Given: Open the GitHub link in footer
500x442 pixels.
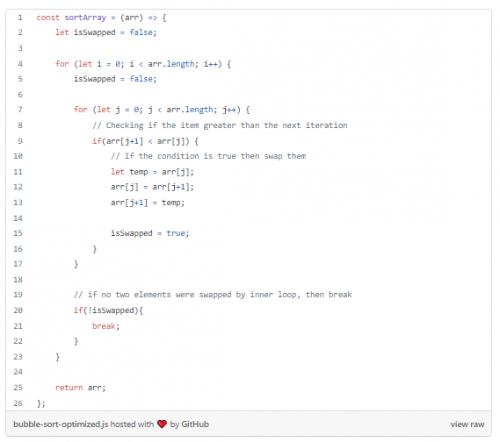Looking at the screenshot, I should click(195, 424).
